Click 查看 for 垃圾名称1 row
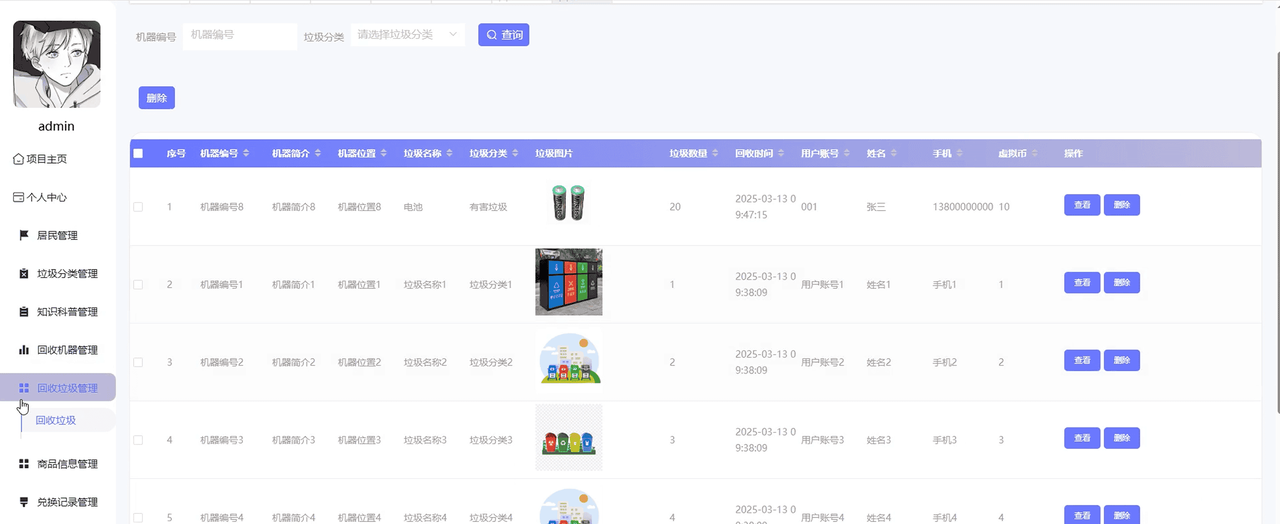The image size is (1280, 524). tap(1082, 283)
